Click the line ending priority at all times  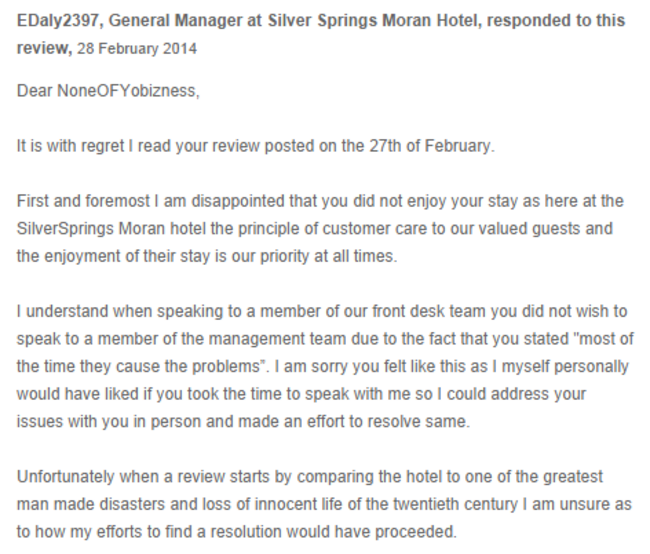coord(207,256)
